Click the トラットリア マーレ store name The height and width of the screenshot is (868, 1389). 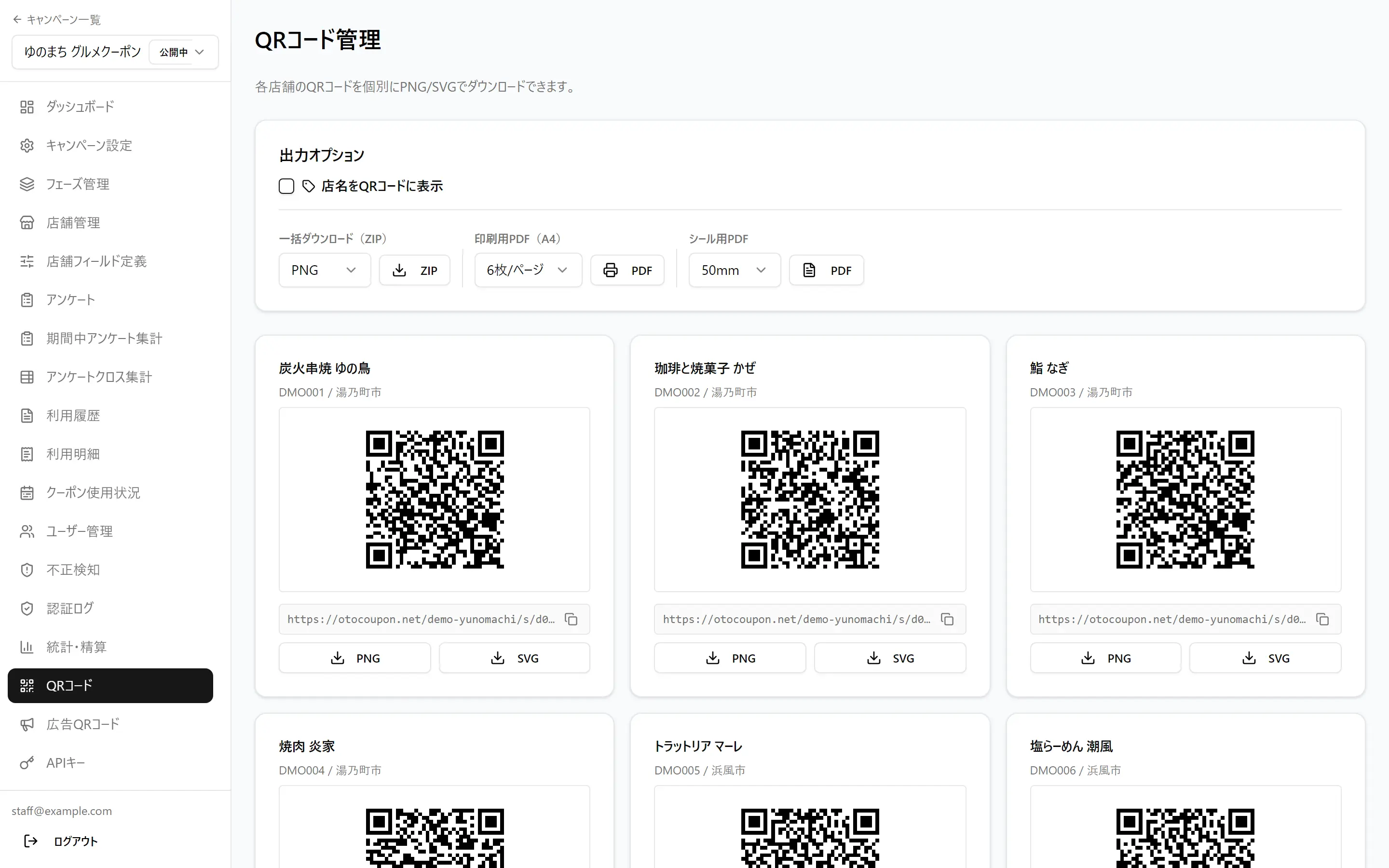tap(698, 746)
